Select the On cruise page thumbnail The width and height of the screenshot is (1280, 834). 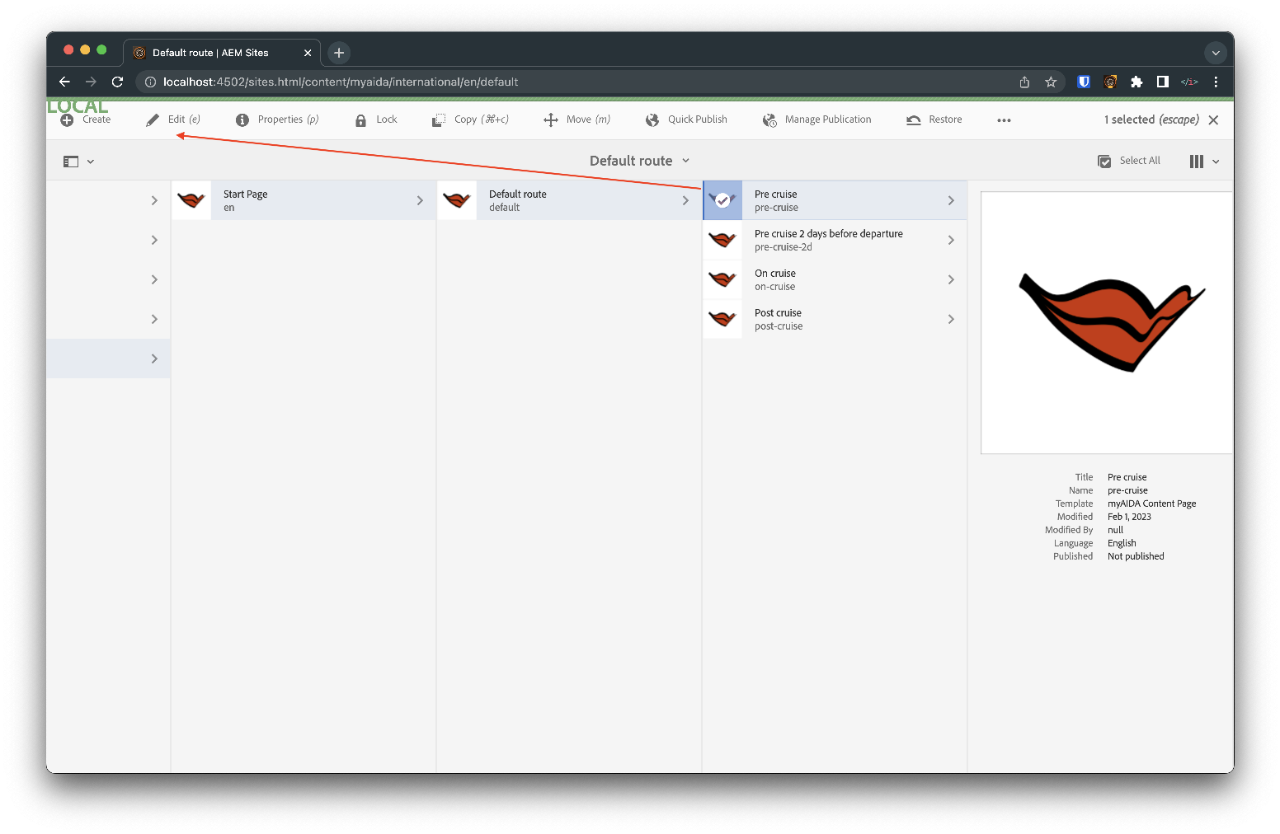[723, 279]
